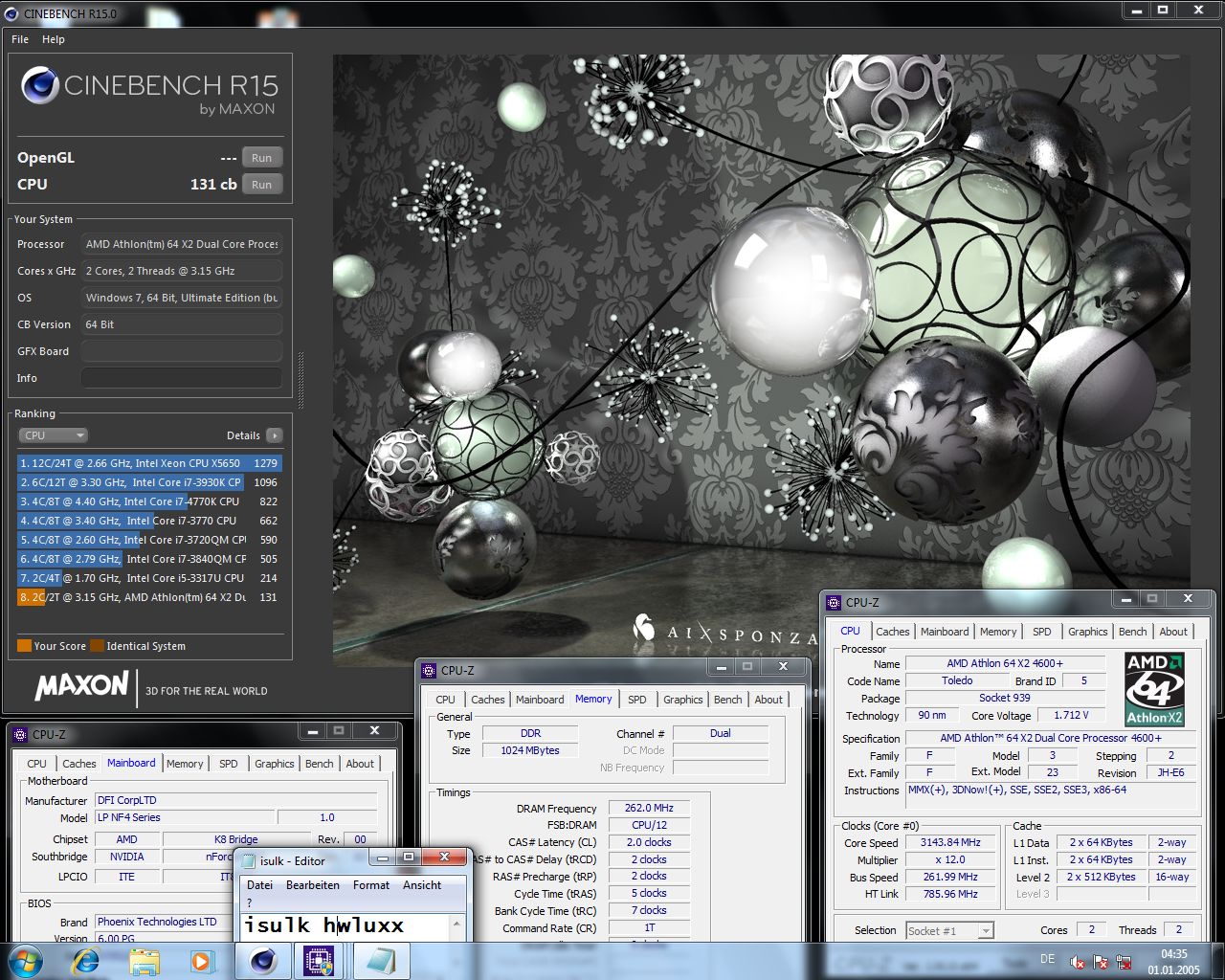
Task: Click manufacturer value DFI CorpLTD
Action: 235,800
